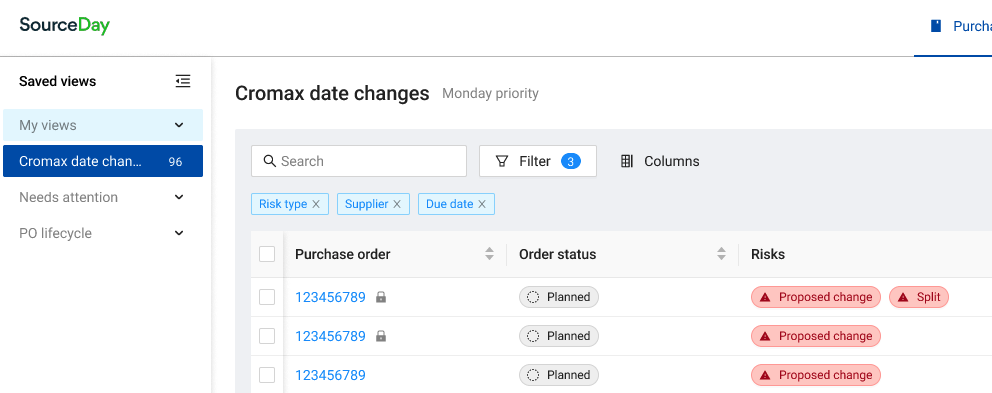Tick the select-all checkbox in table header
This screenshot has width=992, height=393.
pyautogui.click(x=267, y=254)
